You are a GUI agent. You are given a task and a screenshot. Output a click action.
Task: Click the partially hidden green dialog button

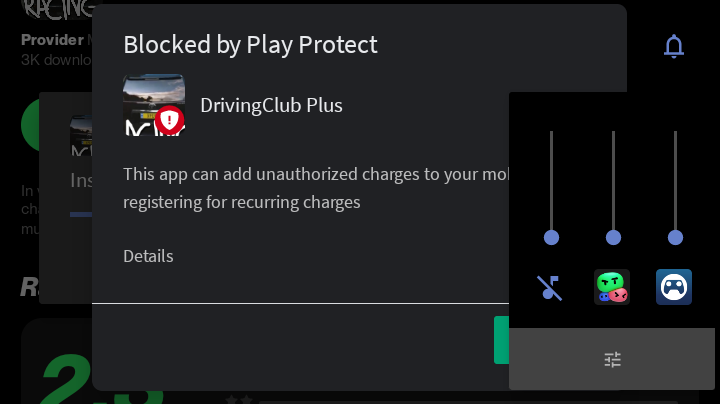(x=501, y=340)
